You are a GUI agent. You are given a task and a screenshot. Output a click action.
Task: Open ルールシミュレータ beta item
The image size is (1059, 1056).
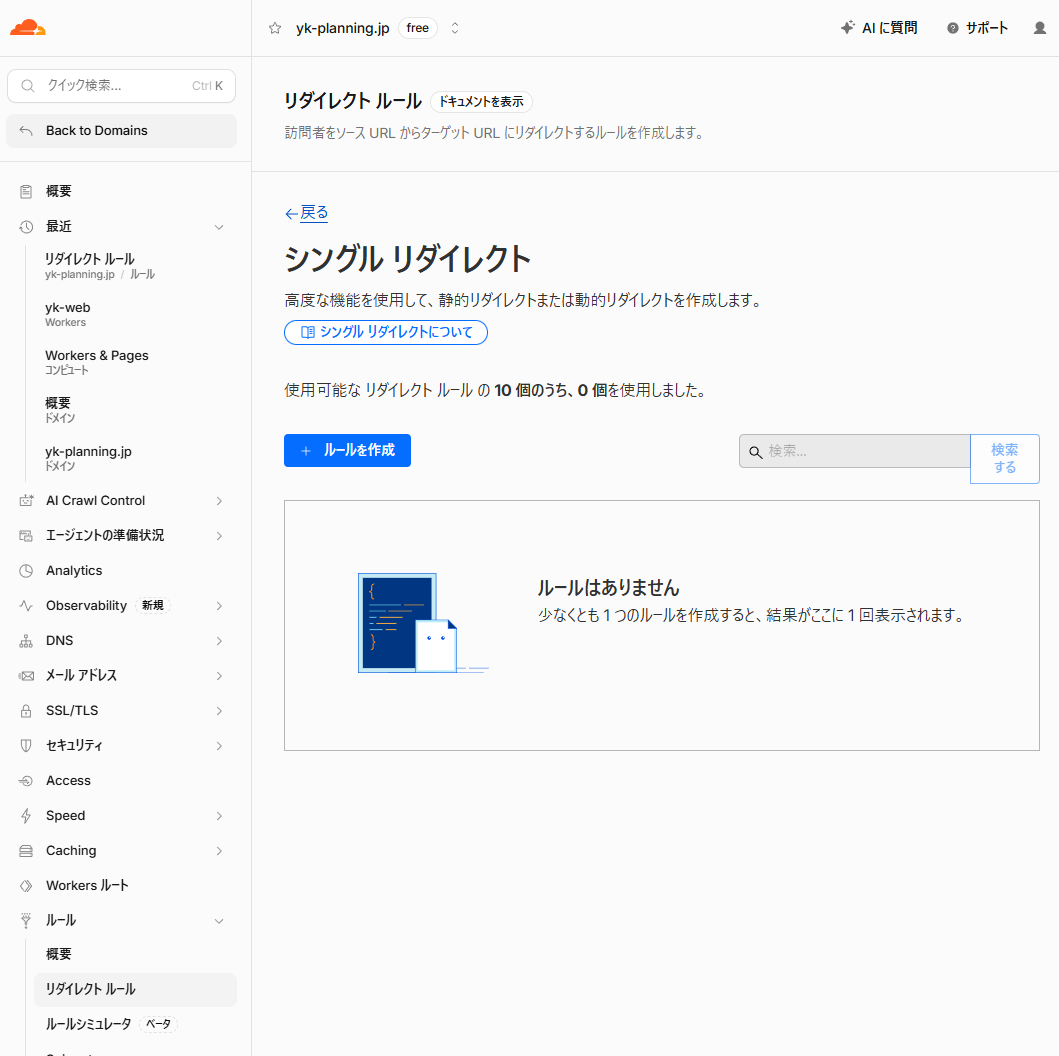111,1025
